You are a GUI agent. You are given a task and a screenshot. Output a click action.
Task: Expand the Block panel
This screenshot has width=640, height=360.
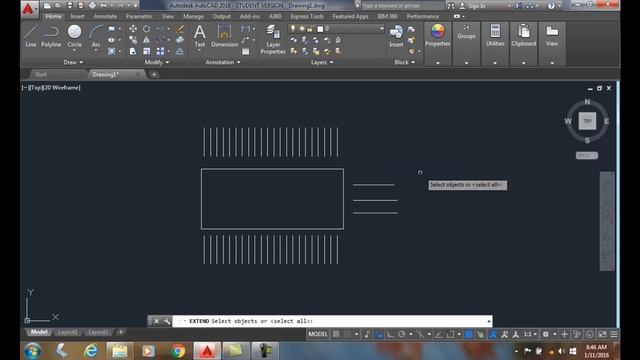pos(404,62)
